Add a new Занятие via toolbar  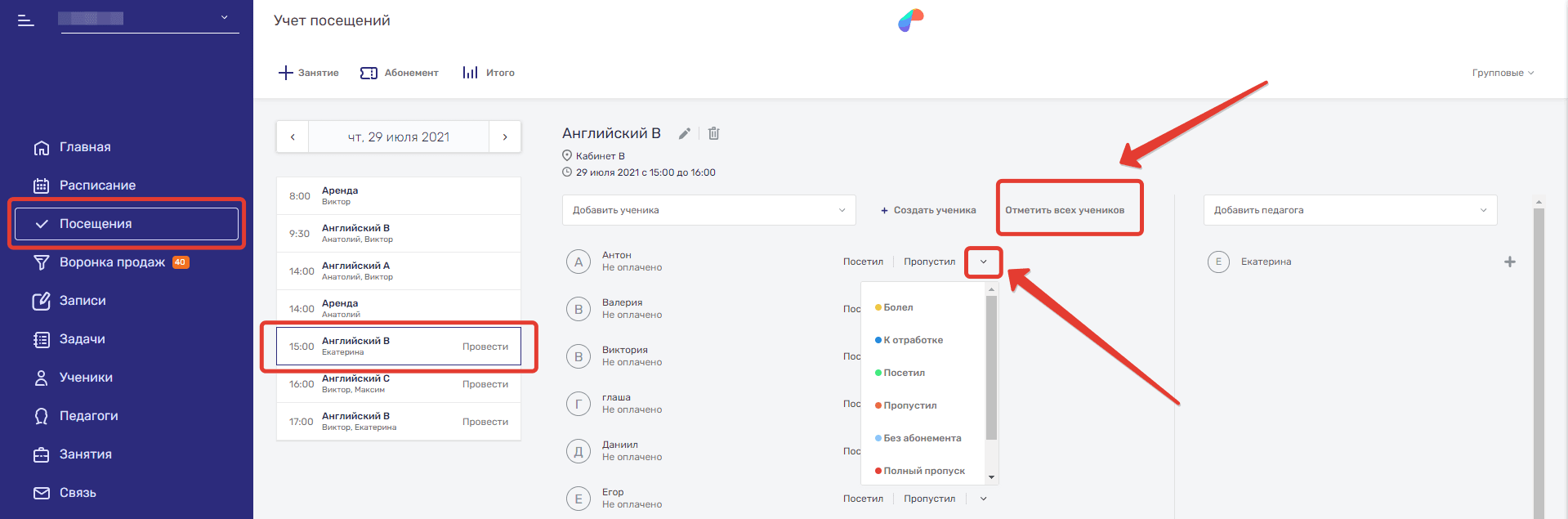[x=309, y=73]
